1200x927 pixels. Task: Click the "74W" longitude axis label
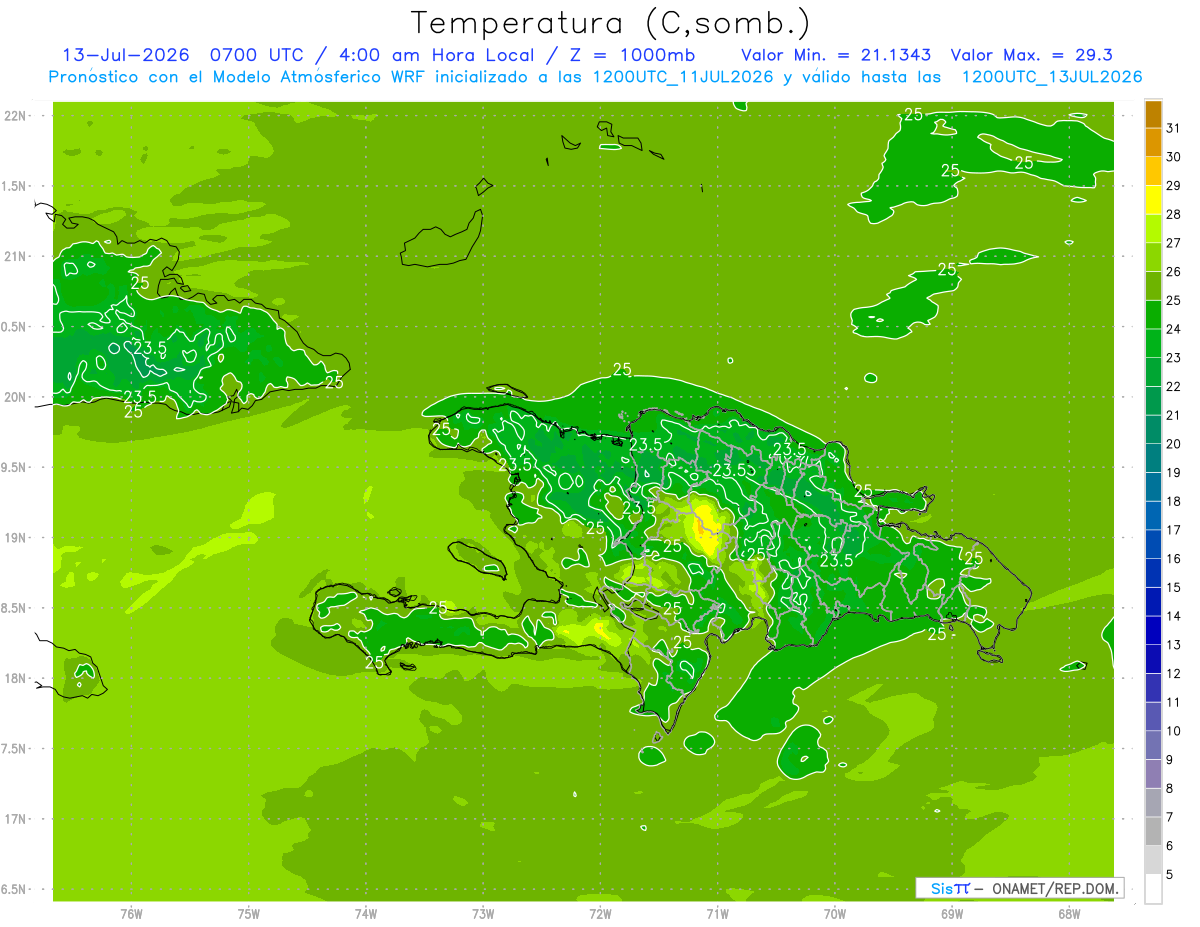point(366,914)
